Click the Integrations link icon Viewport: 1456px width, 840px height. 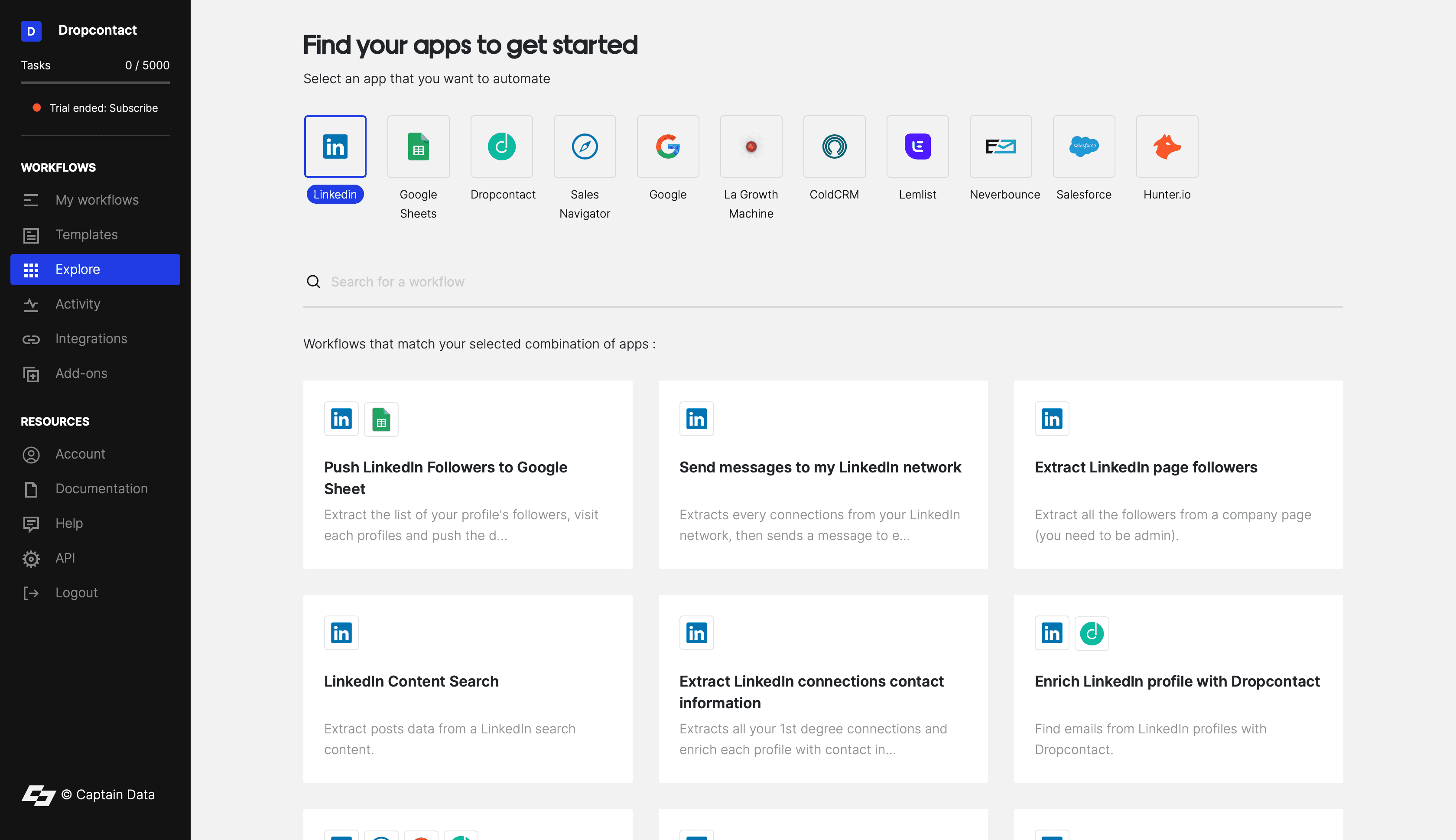(x=31, y=339)
